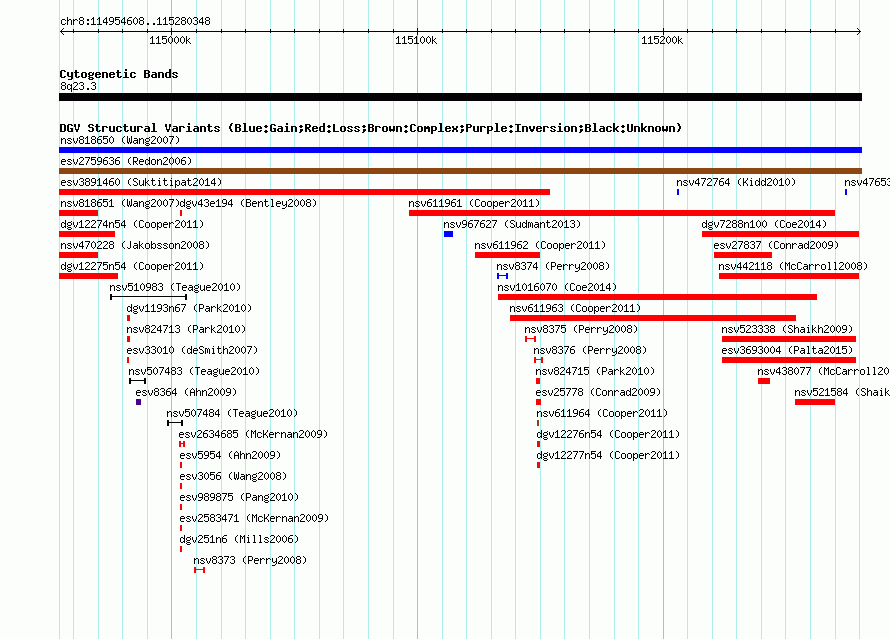890x639 pixels.
Task: Click the red nsv521584 loss bar
Action: pyautogui.click(x=815, y=402)
